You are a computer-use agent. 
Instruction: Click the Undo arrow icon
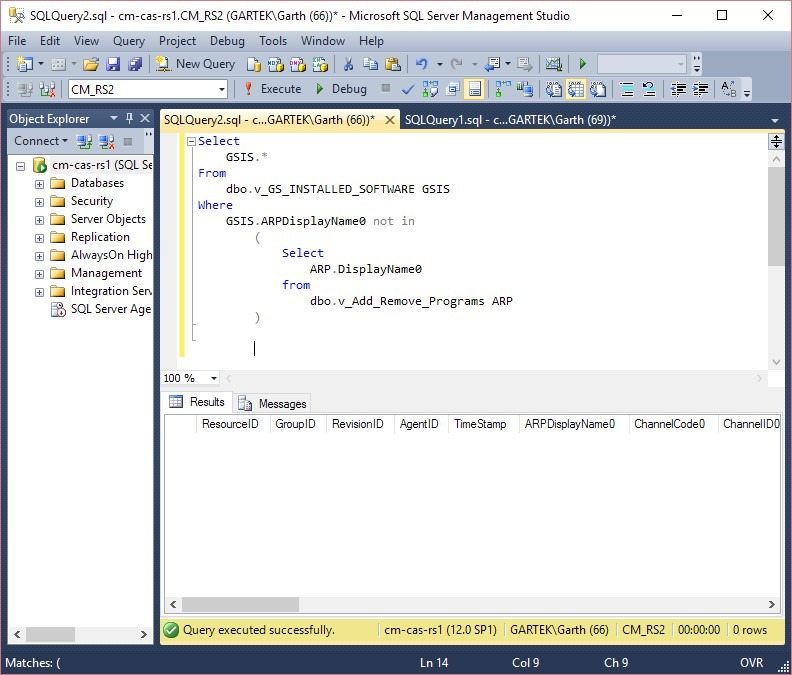click(421, 64)
